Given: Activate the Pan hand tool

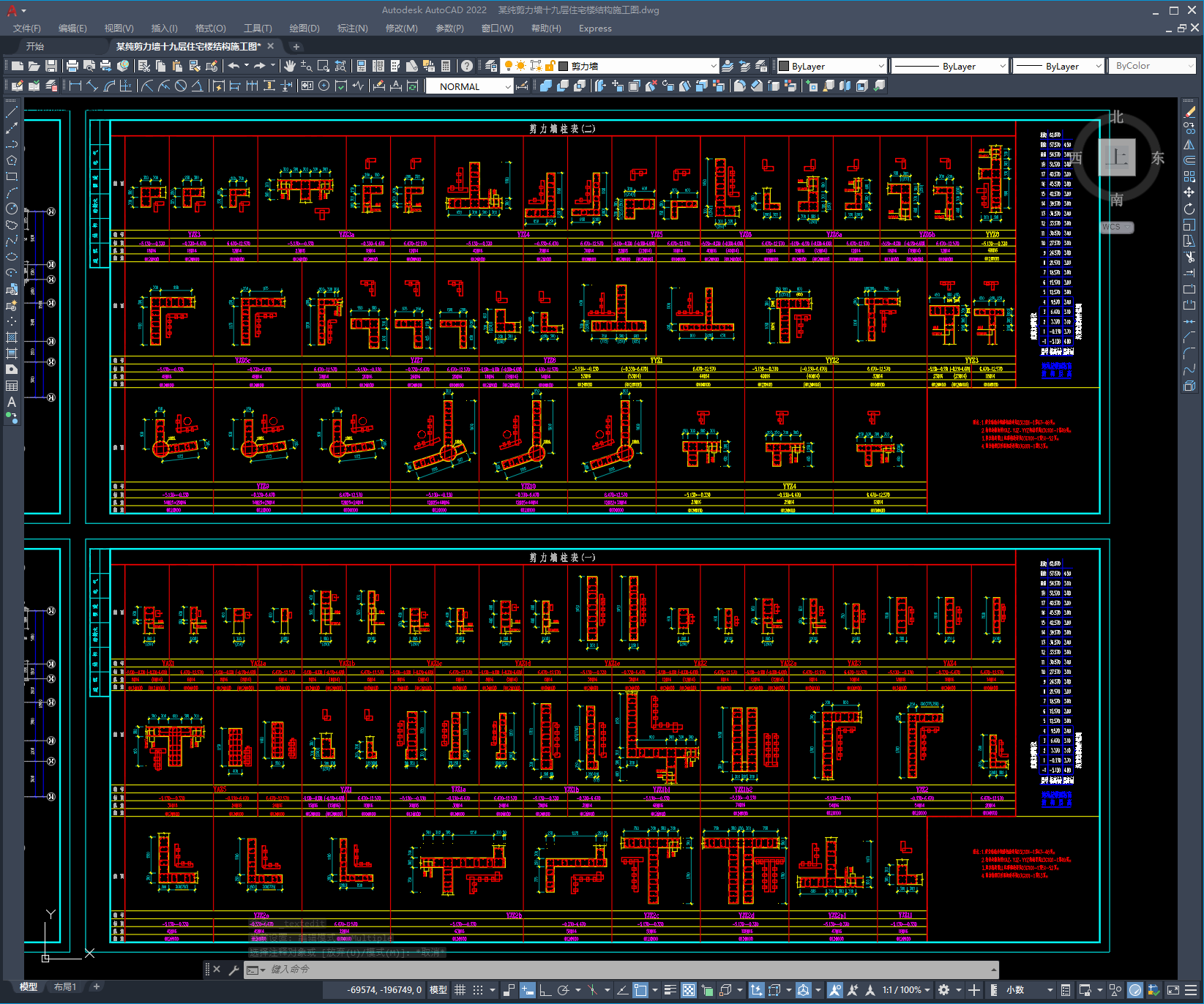Looking at the screenshot, I should point(290,66).
